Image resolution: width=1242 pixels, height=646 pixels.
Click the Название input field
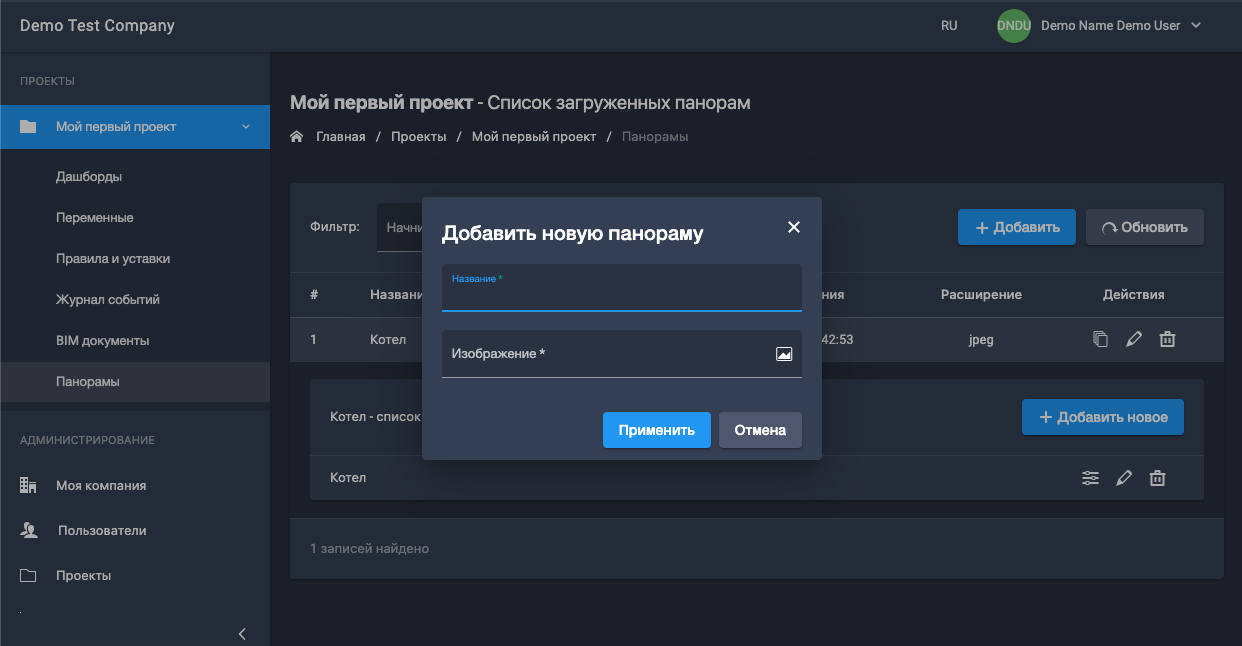[621, 296]
